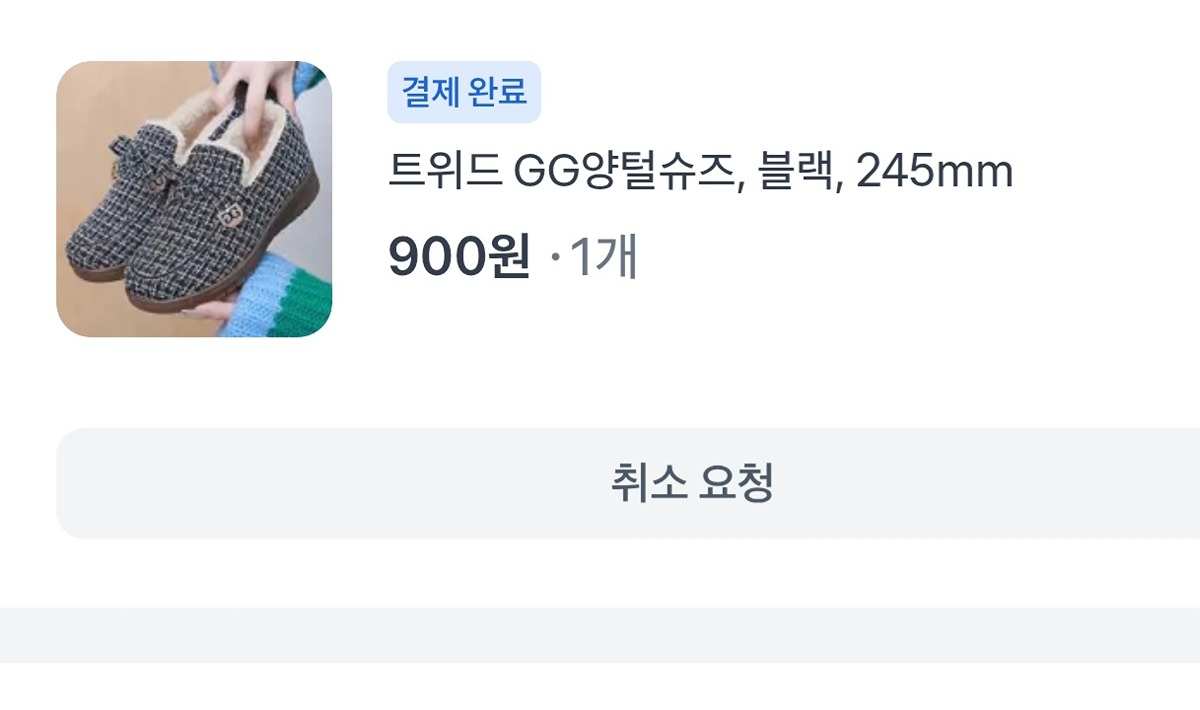The width and height of the screenshot is (1200, 710).
Task: Click the blank area below the gray divider
Action: (600, 686)
